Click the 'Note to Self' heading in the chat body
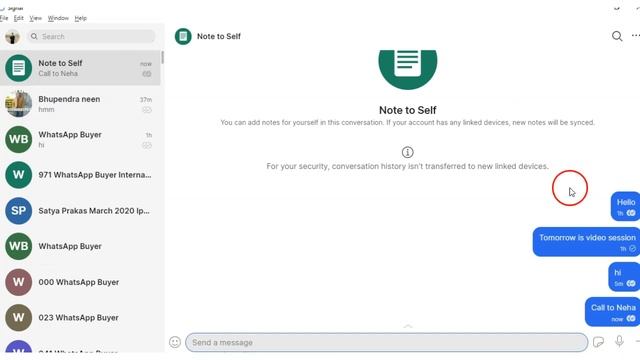The image size is (640, 360). point(407,110)
